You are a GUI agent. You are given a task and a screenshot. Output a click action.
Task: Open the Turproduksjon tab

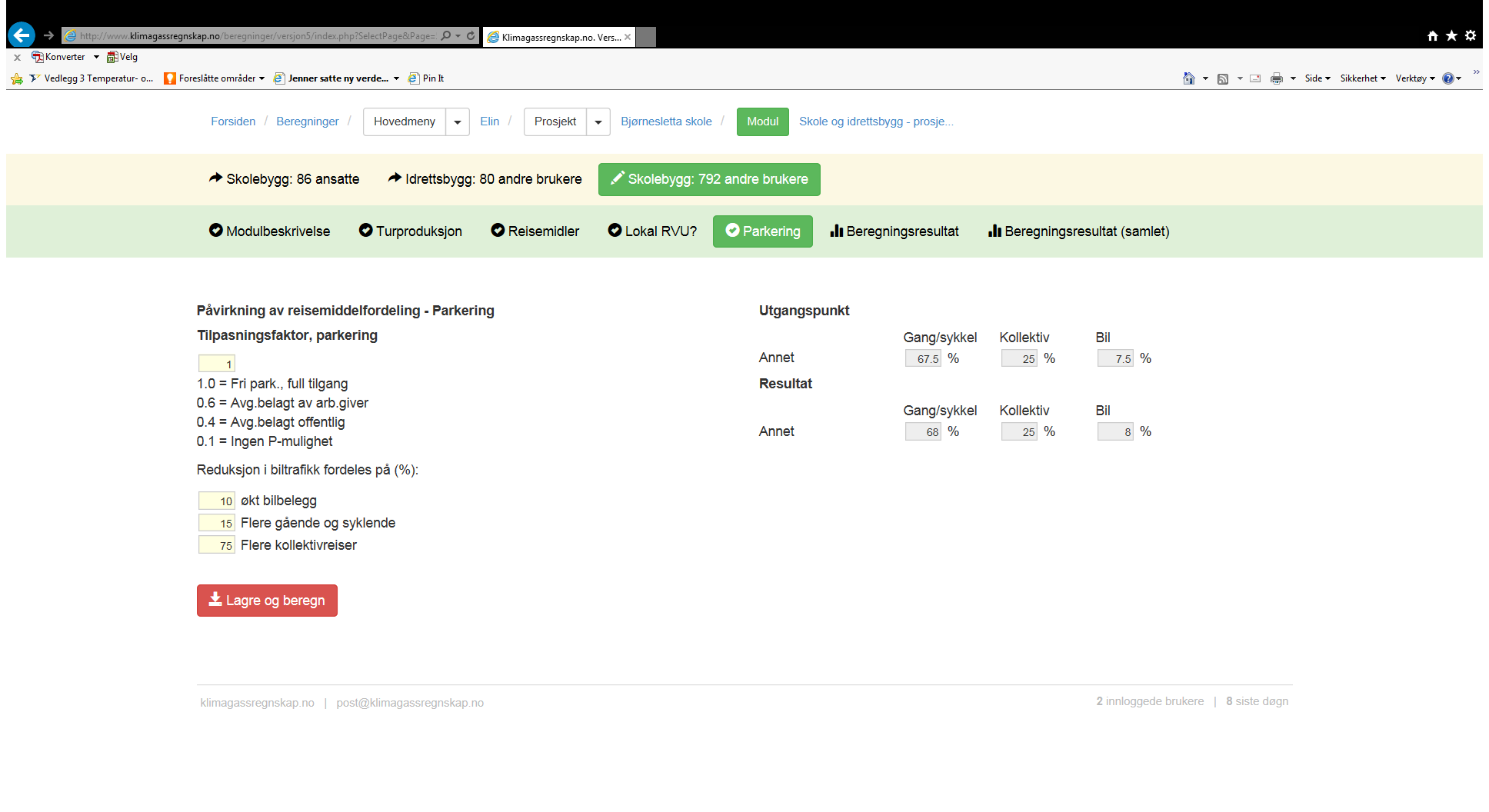(411, 231)
